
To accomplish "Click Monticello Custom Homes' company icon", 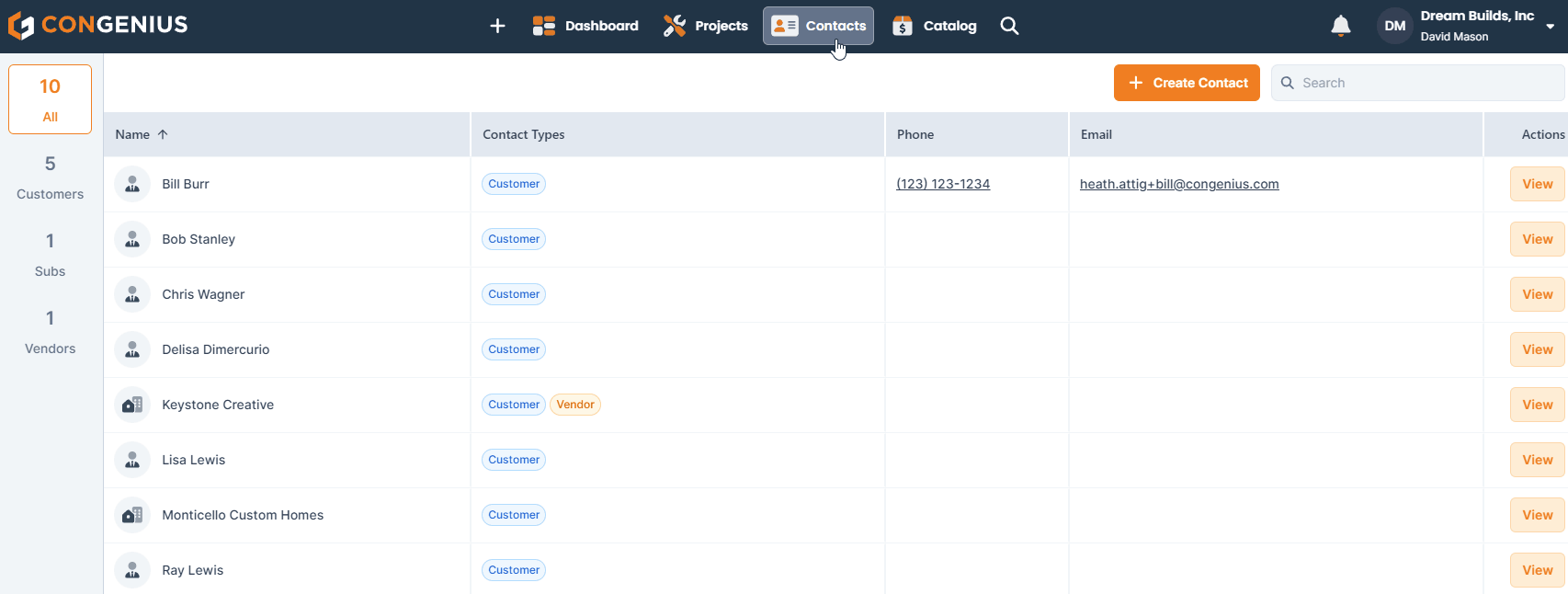I will tap(132, 515).
